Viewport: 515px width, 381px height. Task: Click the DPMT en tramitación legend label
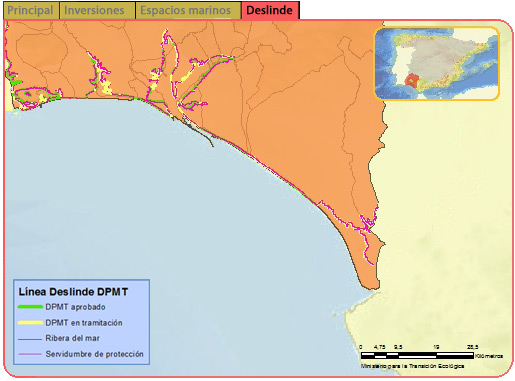point(84,323)
